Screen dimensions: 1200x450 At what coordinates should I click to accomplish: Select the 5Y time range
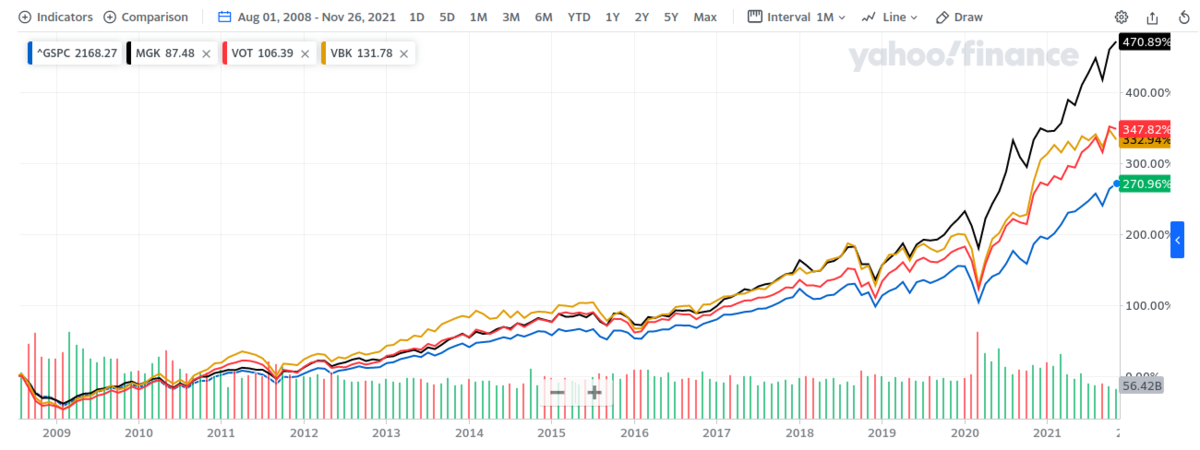[671, 17]
